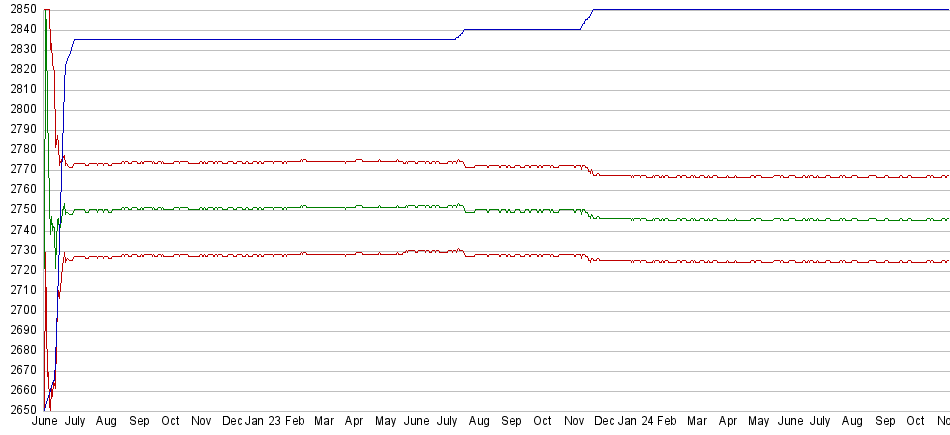Click the Feb label right after Jan 23
Image resolution: width=950 pixels, height=435 pixels.
tap(295, 423)
